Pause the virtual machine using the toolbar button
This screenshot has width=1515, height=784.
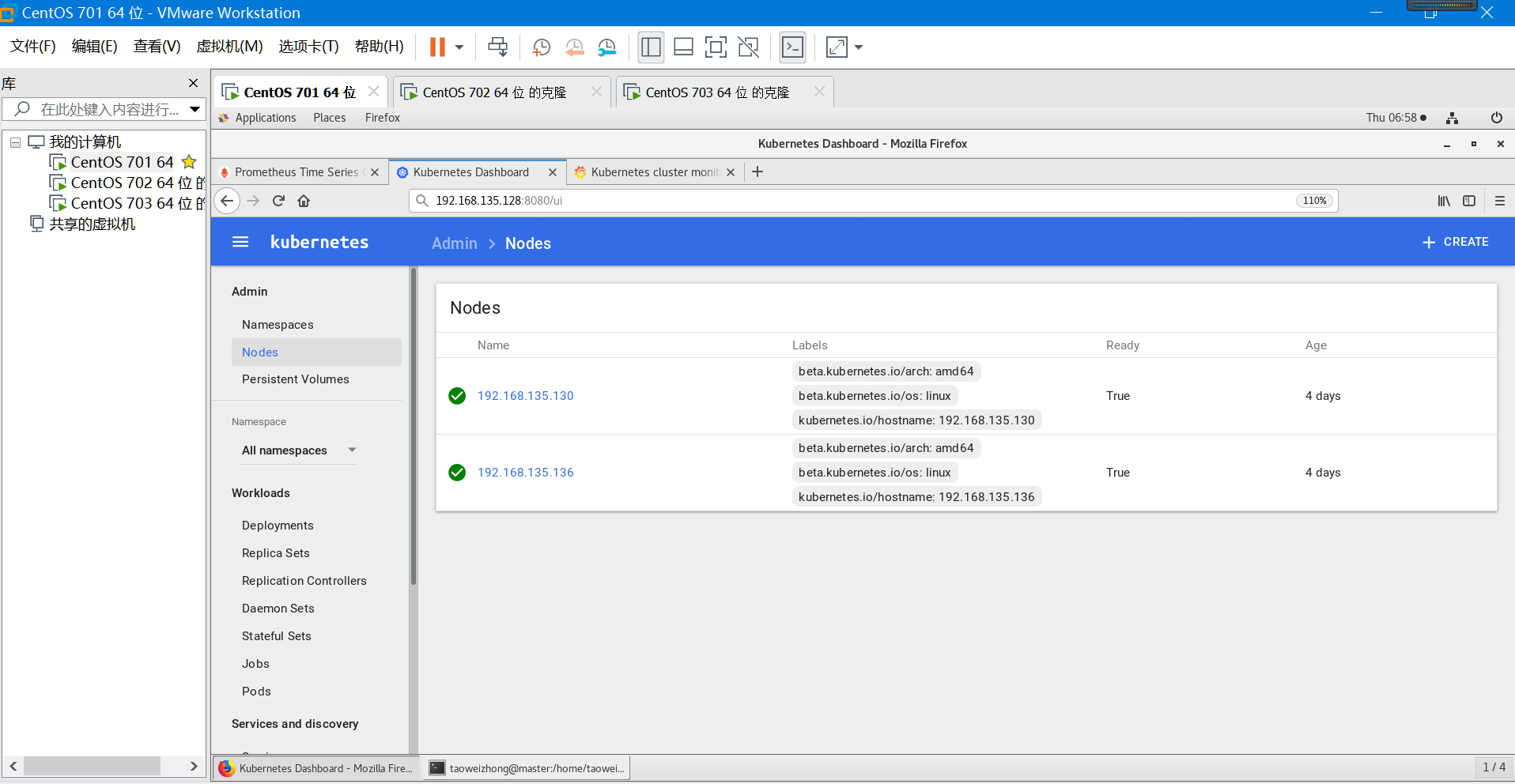437,47
